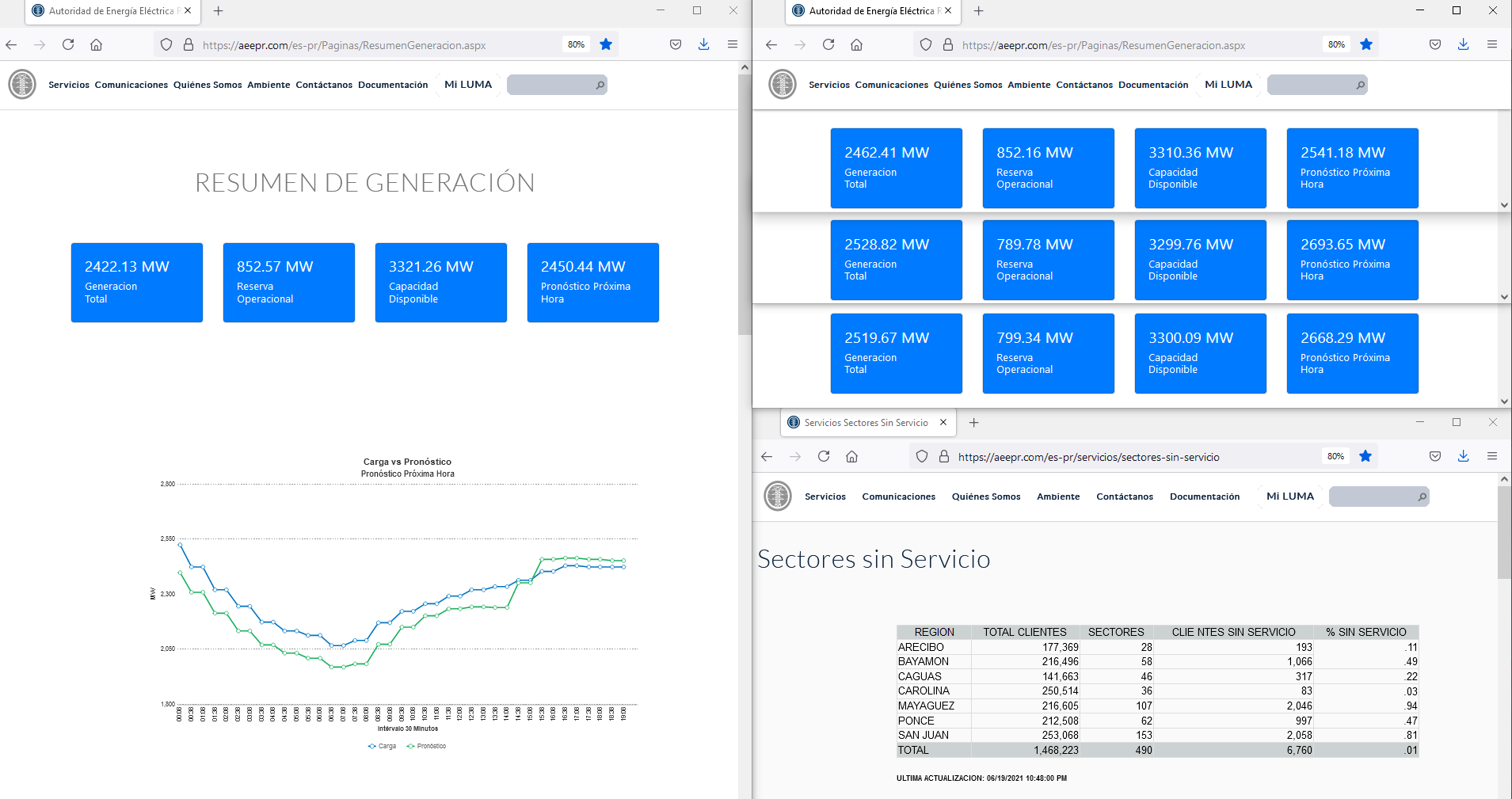Reload Sectores sin Servicio page

(824, 456)
